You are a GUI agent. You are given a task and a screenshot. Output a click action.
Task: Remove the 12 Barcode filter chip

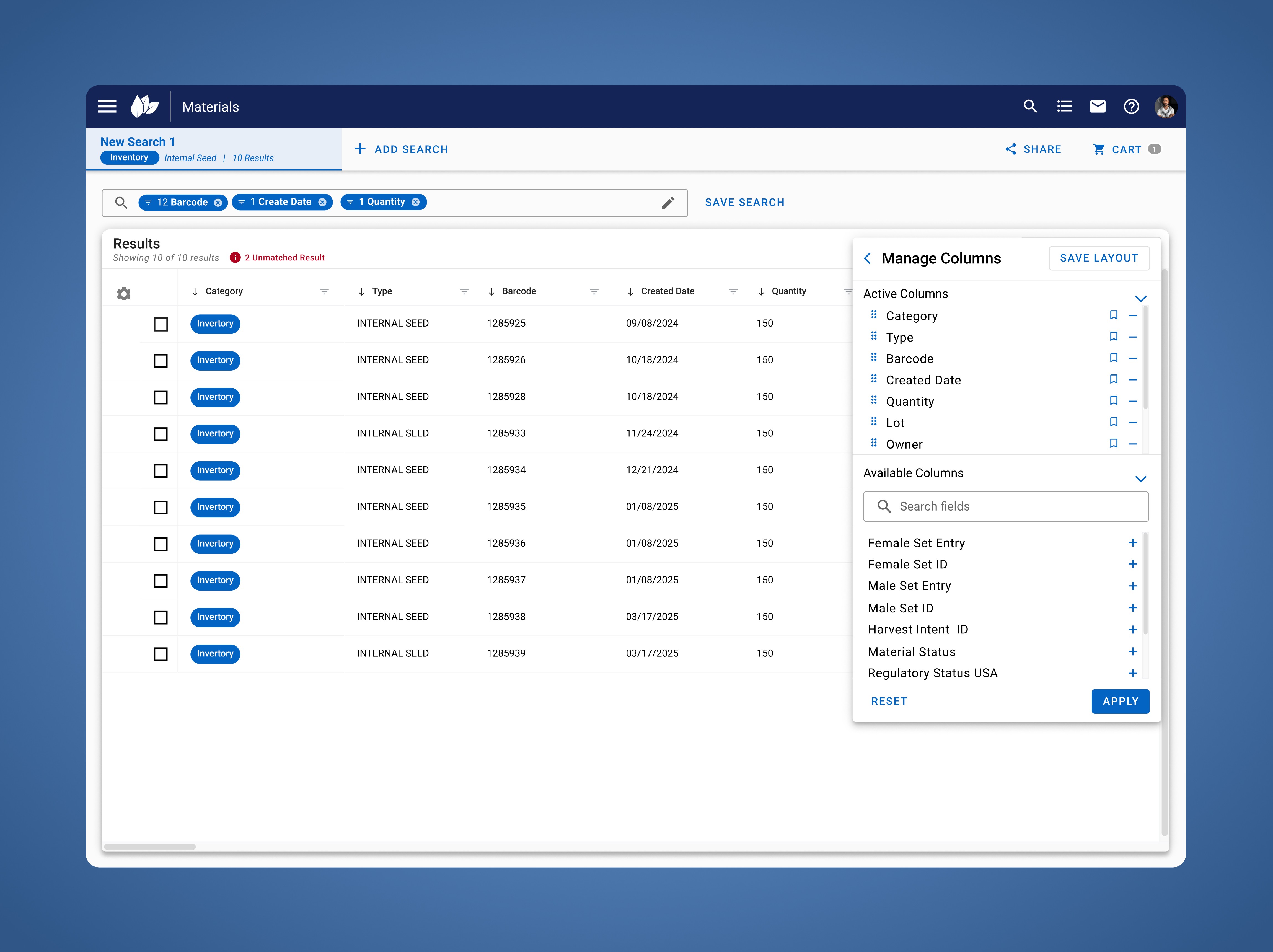pos(218,203)
